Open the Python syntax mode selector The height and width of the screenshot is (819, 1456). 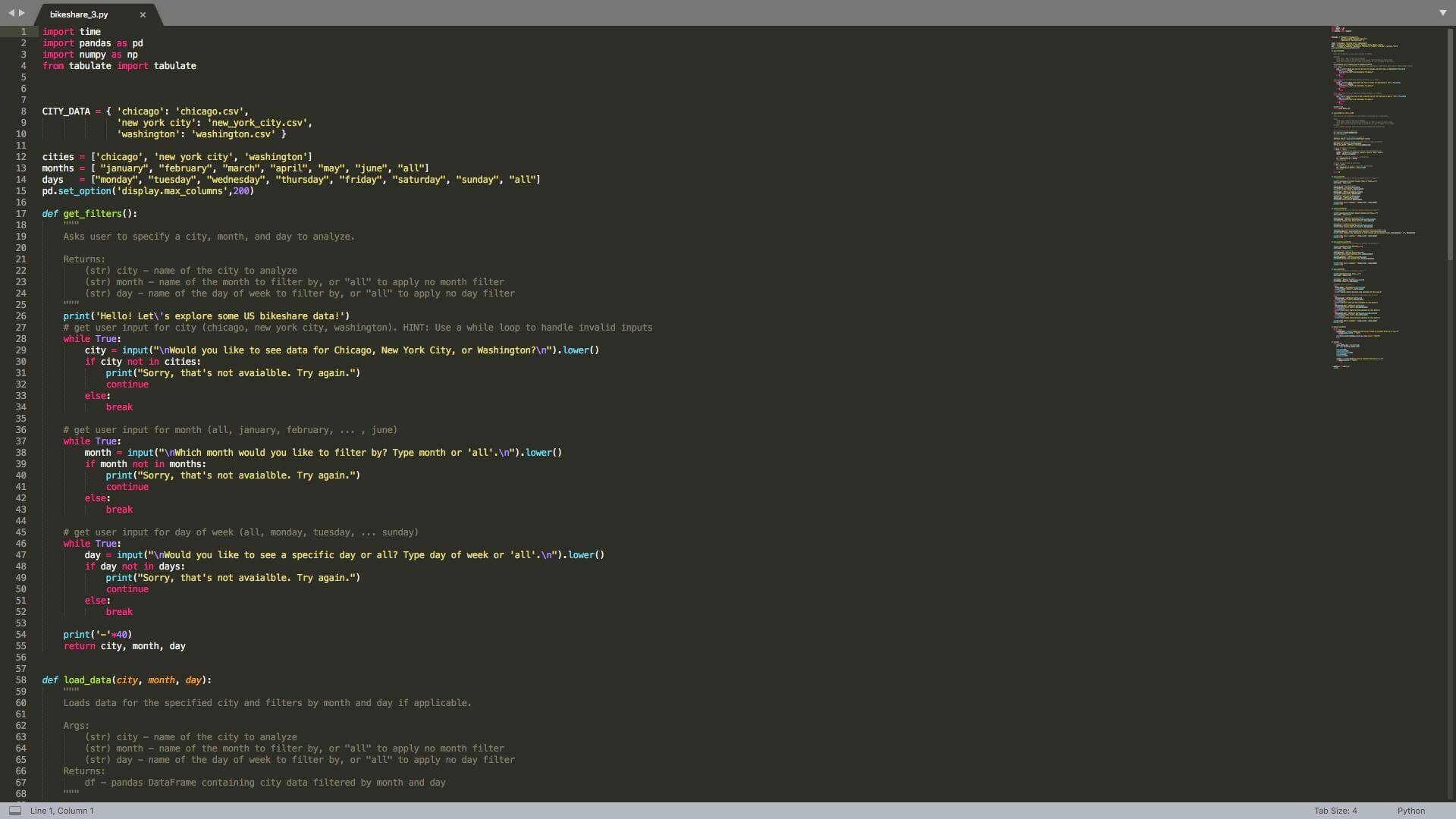[x=1409, y=811]
